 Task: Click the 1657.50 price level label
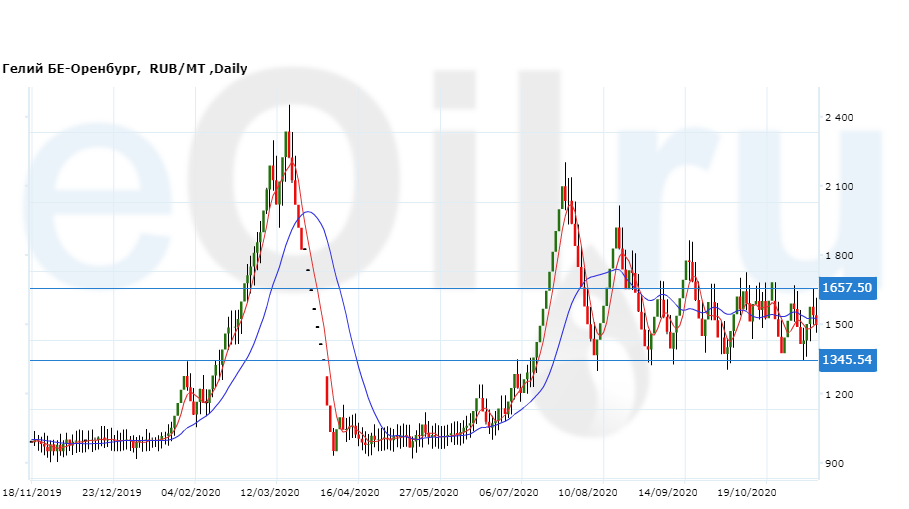847,288
